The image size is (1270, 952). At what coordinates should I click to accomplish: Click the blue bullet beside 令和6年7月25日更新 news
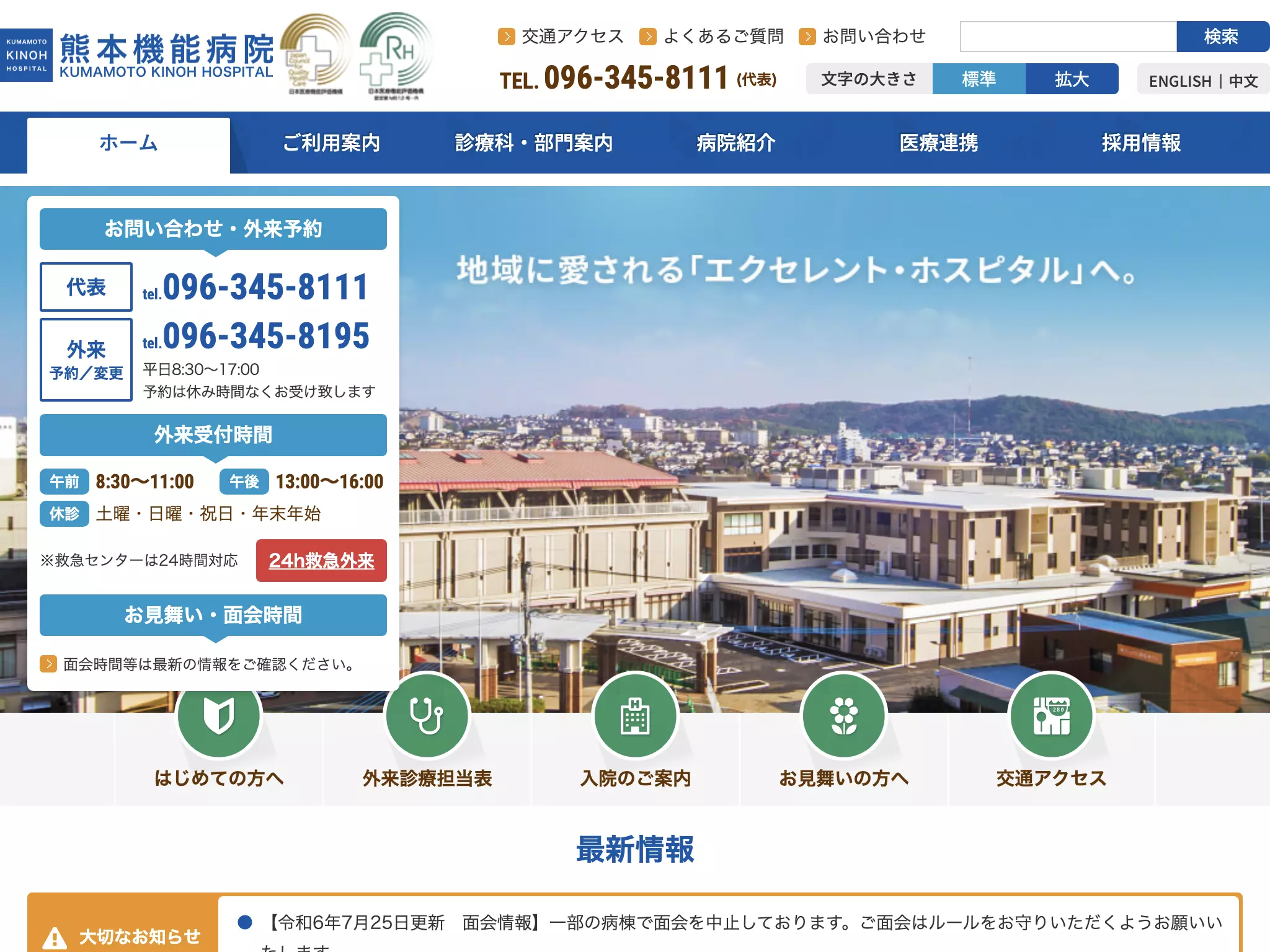click(x=245, y=922)
